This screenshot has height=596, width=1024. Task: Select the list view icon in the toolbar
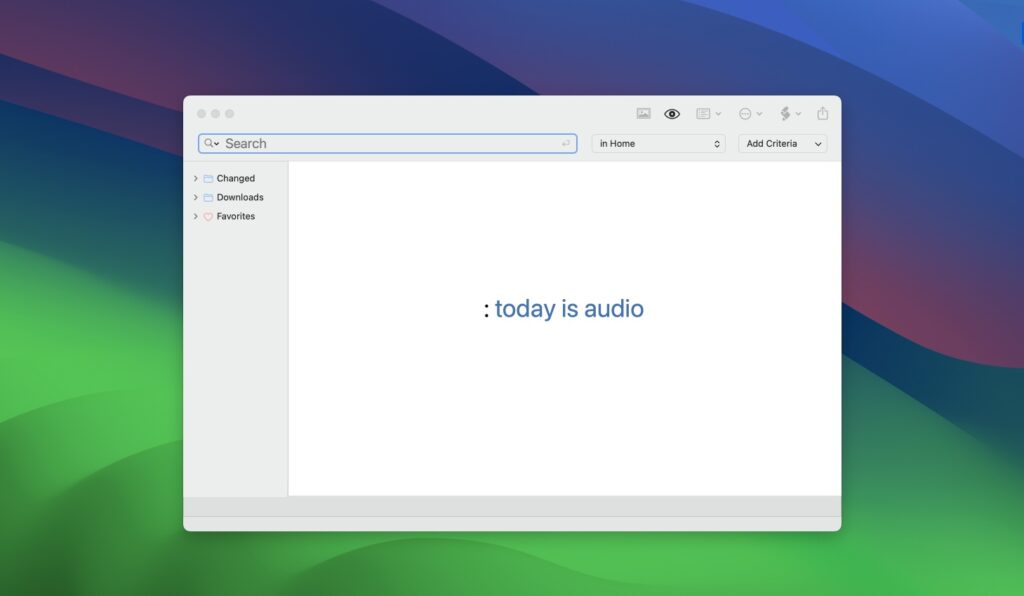point(703,113)
